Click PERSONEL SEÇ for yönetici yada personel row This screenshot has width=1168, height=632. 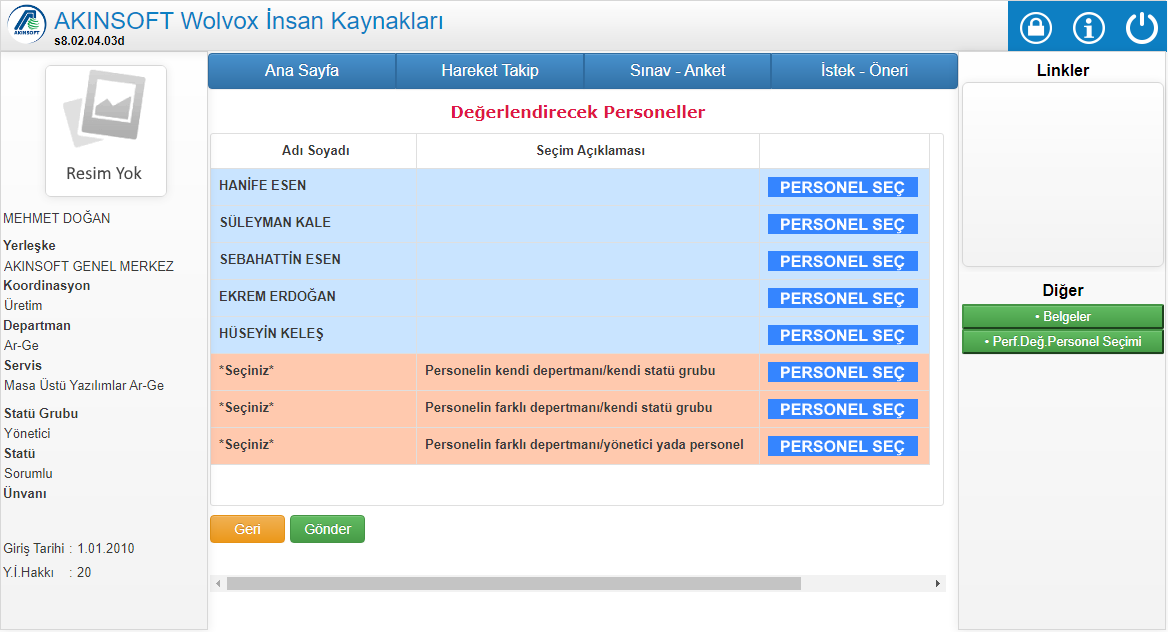point(842,446)
